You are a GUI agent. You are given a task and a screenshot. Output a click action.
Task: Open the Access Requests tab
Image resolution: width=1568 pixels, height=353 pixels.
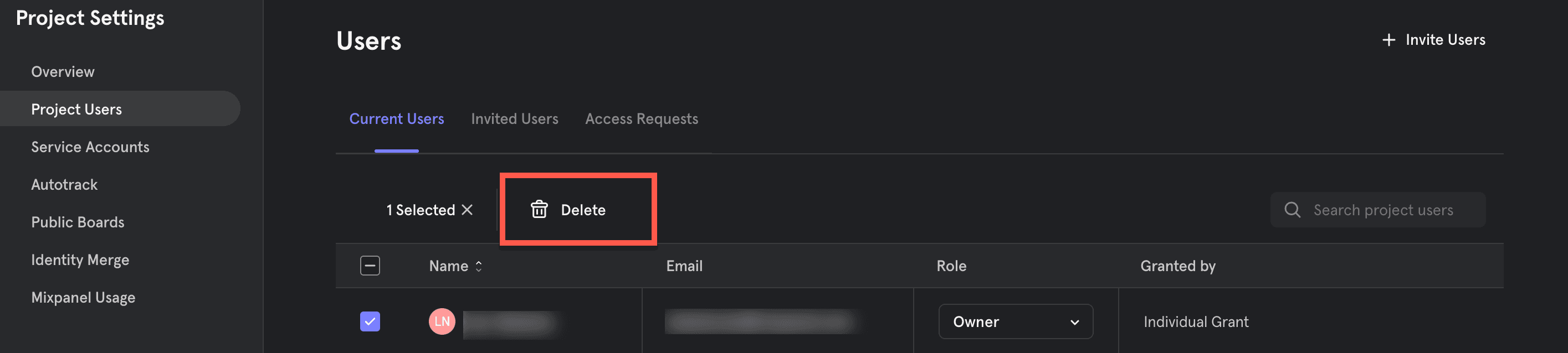pyautogui.click(x=642, y=119)
